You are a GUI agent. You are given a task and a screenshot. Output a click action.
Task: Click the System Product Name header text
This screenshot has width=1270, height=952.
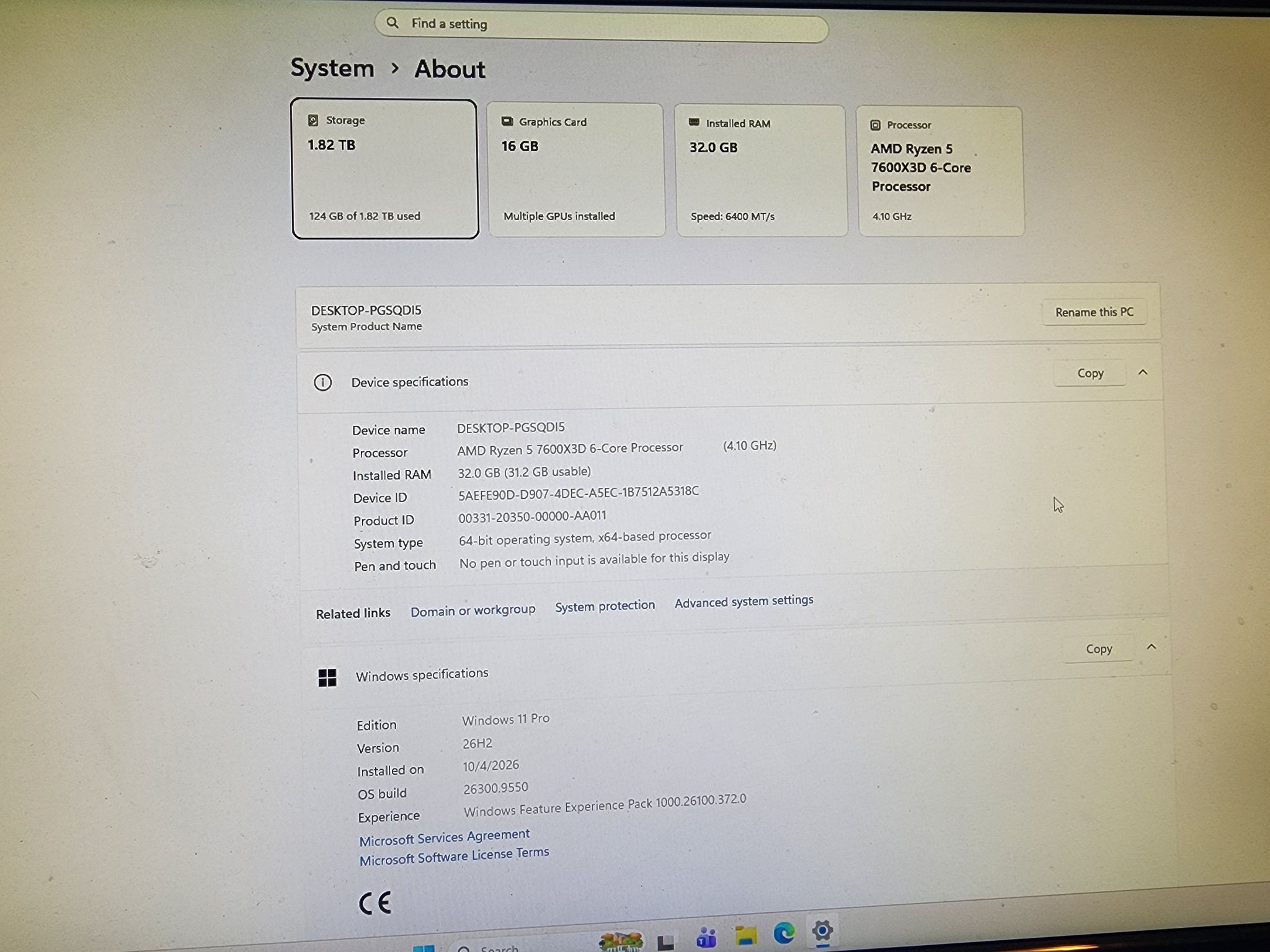coord(366,327)
